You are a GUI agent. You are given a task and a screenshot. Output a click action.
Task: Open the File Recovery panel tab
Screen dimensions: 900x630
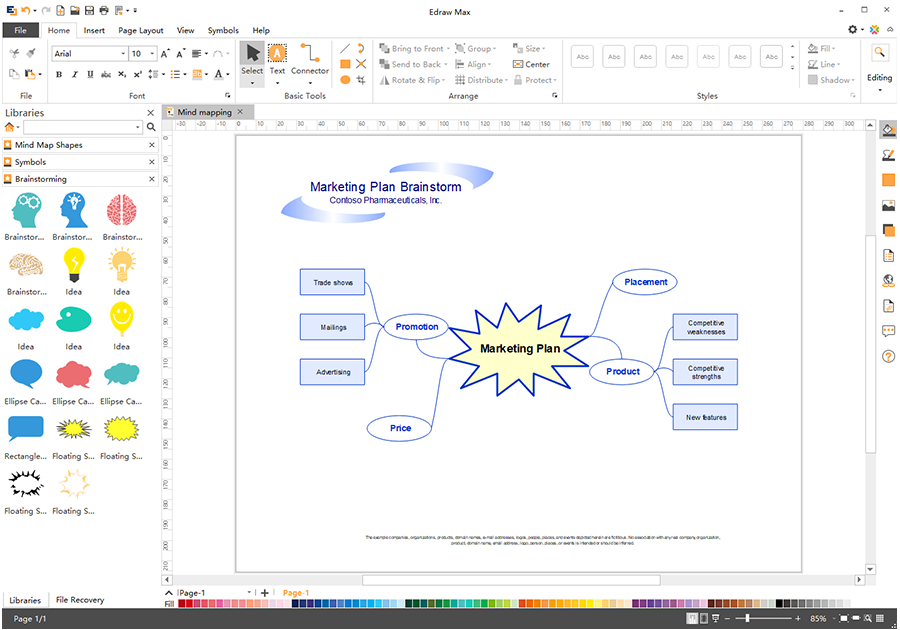(80, 600)
